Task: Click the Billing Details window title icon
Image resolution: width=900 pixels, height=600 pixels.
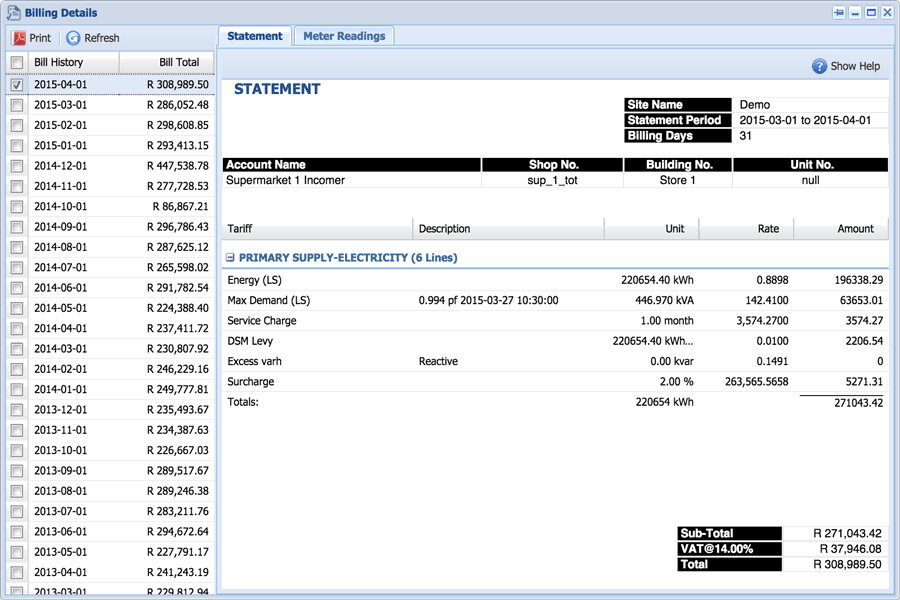Action: coord(13,13)
